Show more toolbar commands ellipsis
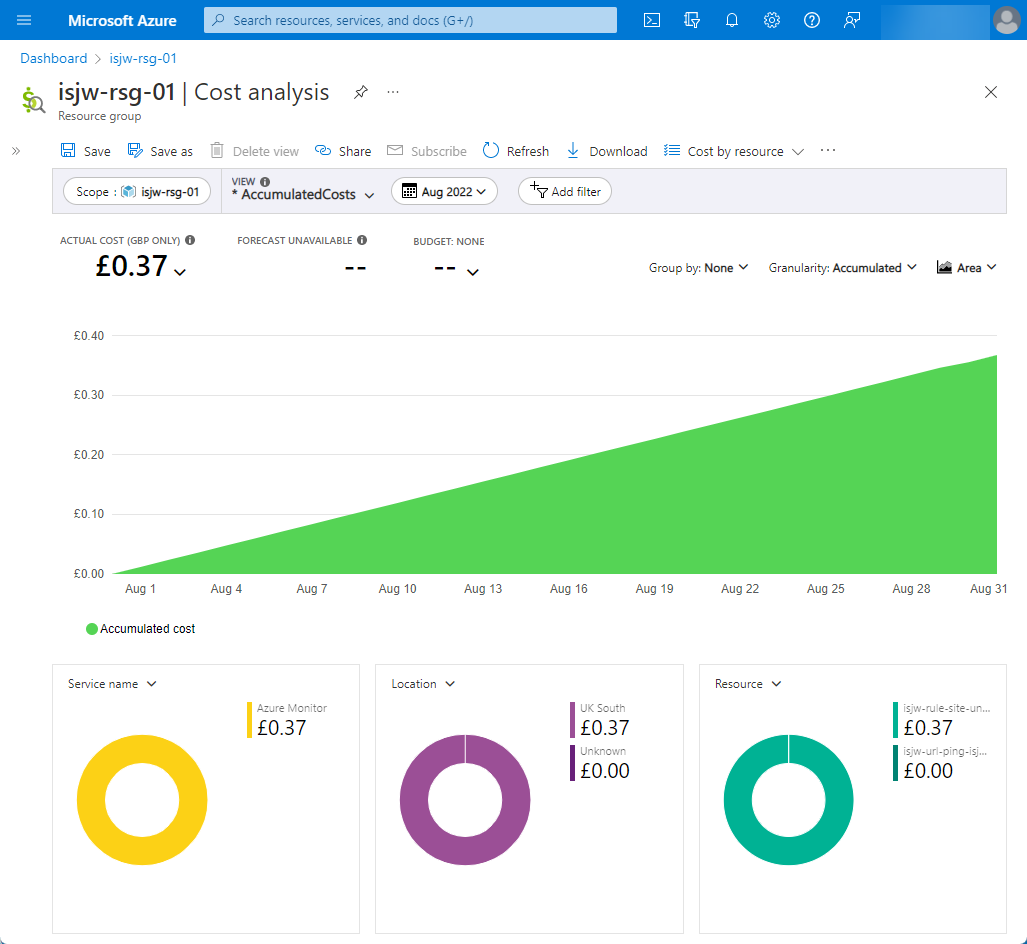 828,151
